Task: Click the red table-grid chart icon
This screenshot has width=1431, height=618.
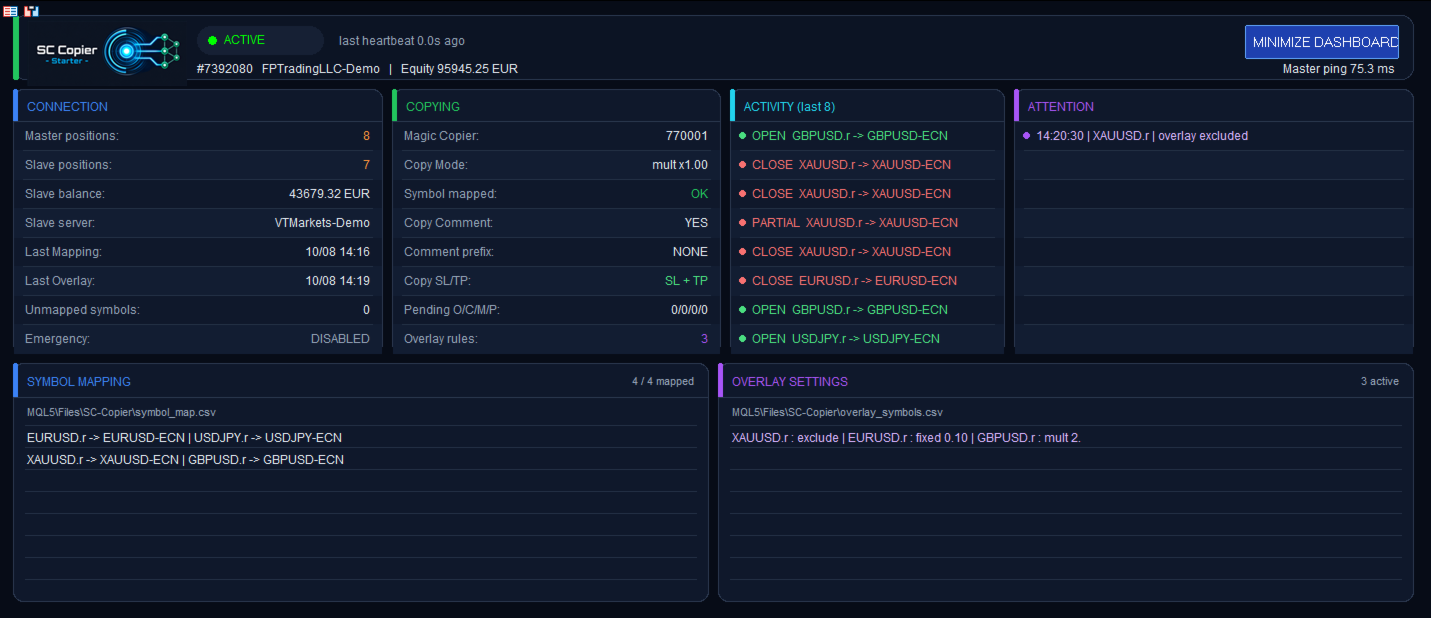Action: 10,11
